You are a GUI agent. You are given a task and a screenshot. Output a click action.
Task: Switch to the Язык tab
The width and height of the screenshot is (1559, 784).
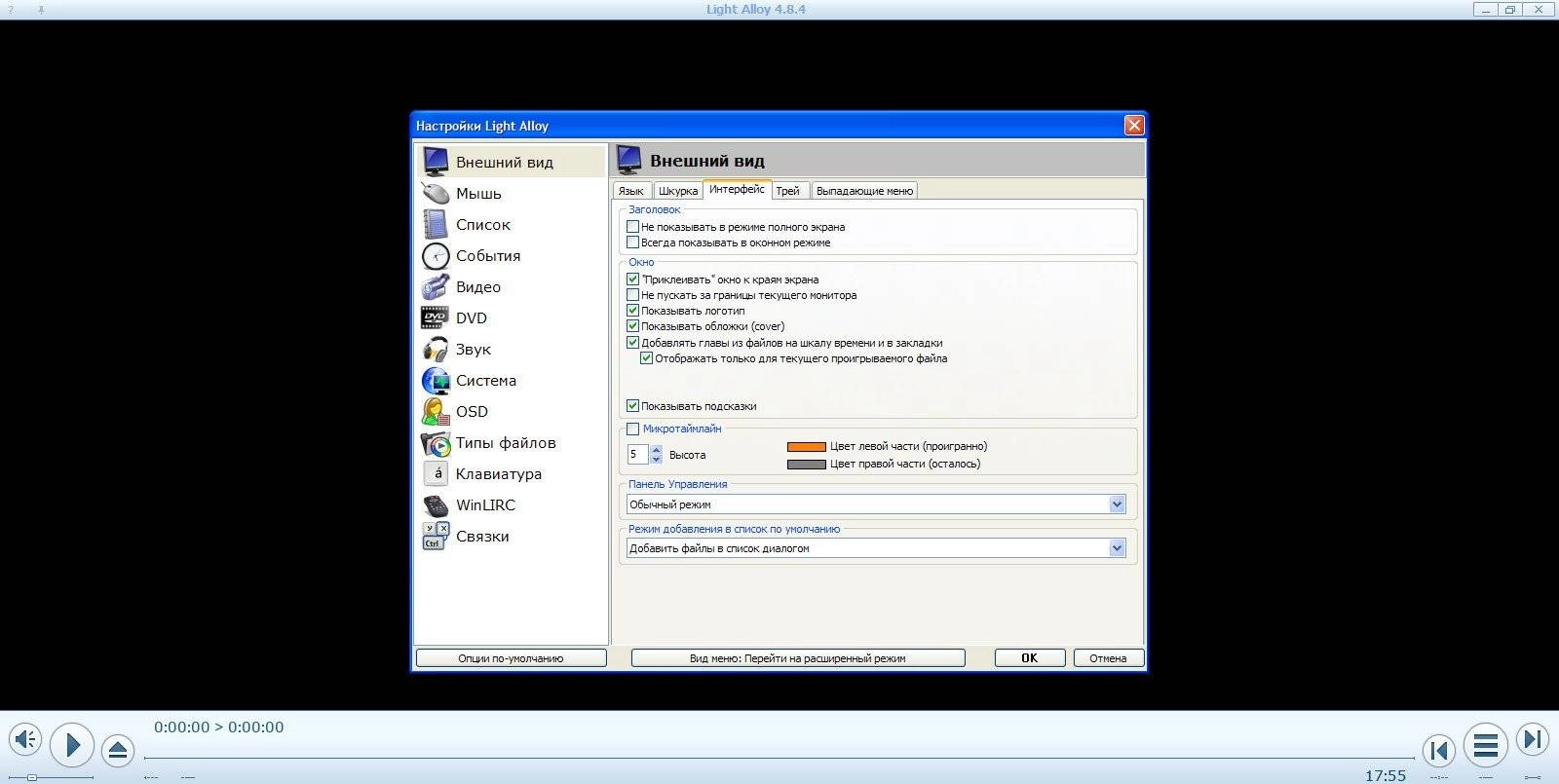631,191
